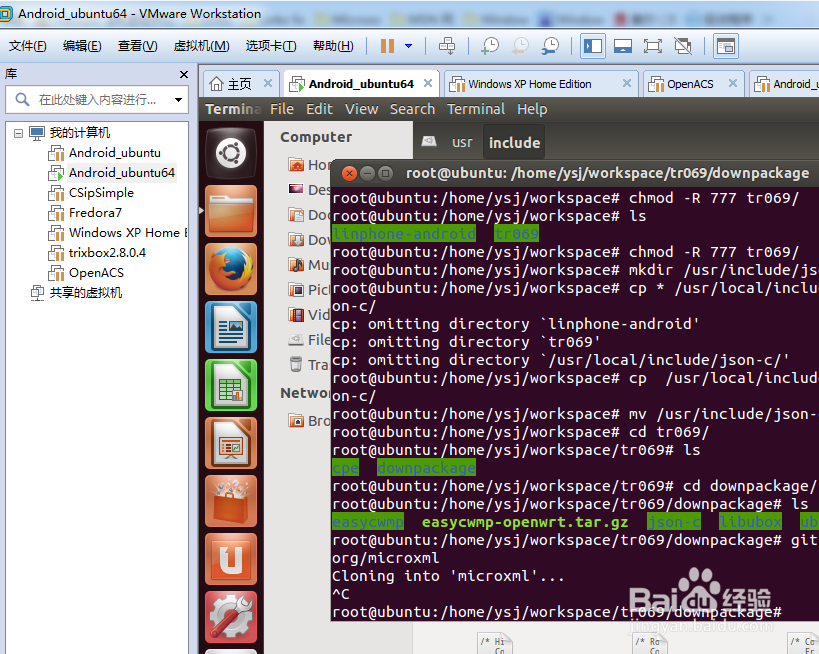Toggle the library sidebar view icon
The height and width of the screenshot is (654, 819).
[593, 46]
